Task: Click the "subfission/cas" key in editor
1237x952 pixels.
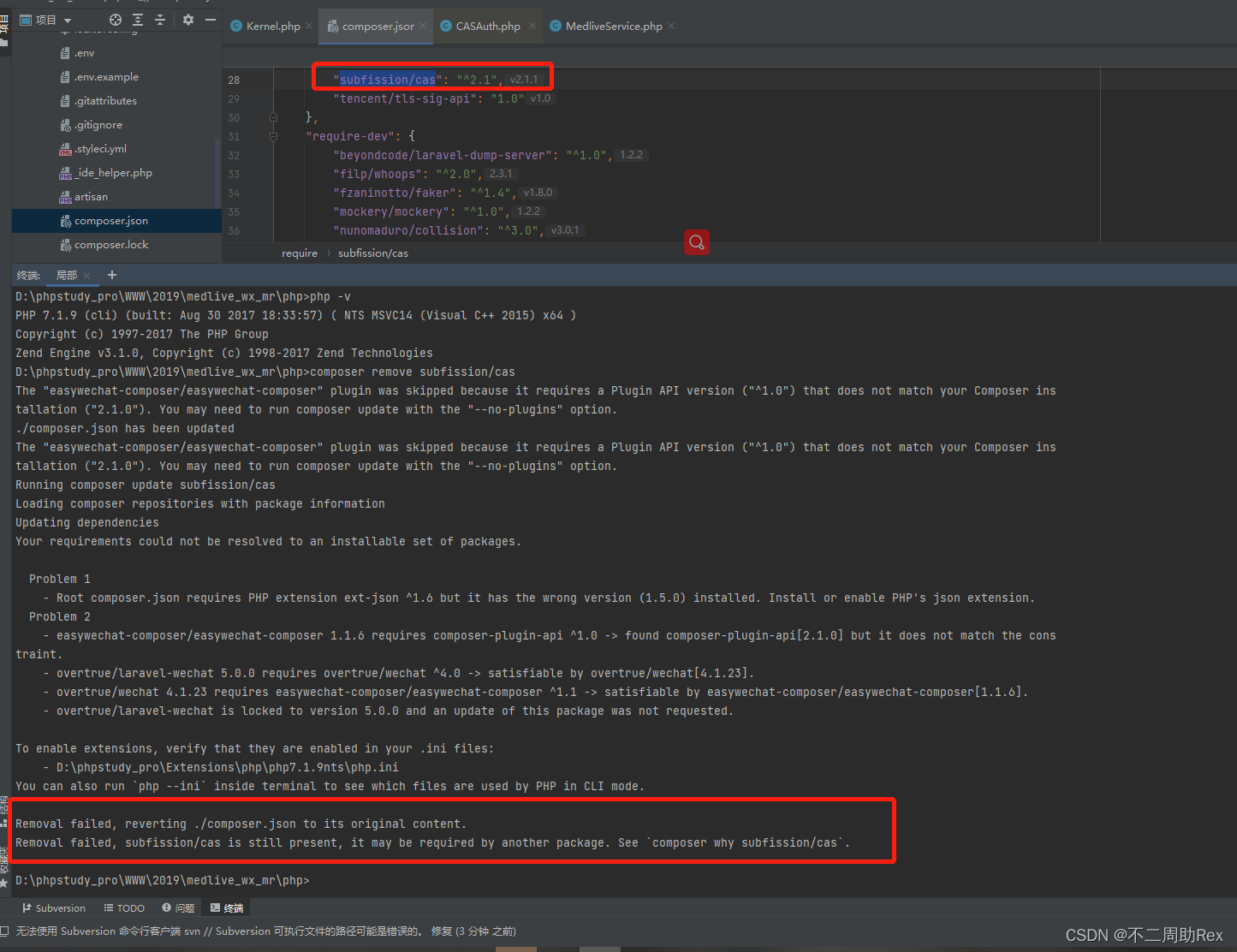Action: coord(388,80)
